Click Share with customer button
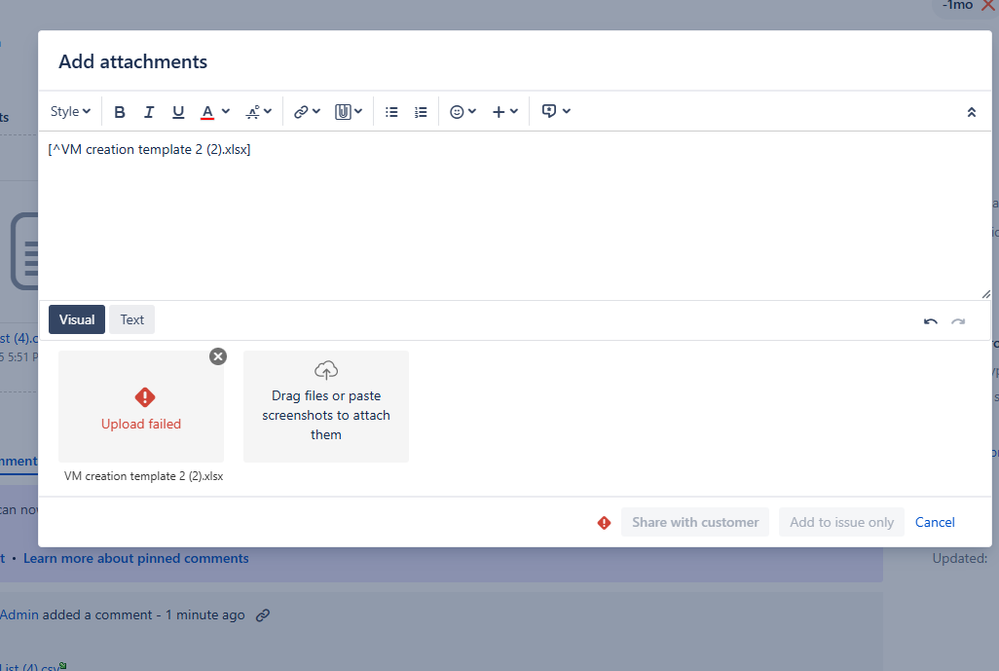The height and width of the screenshot is (671, 999). 695,523
